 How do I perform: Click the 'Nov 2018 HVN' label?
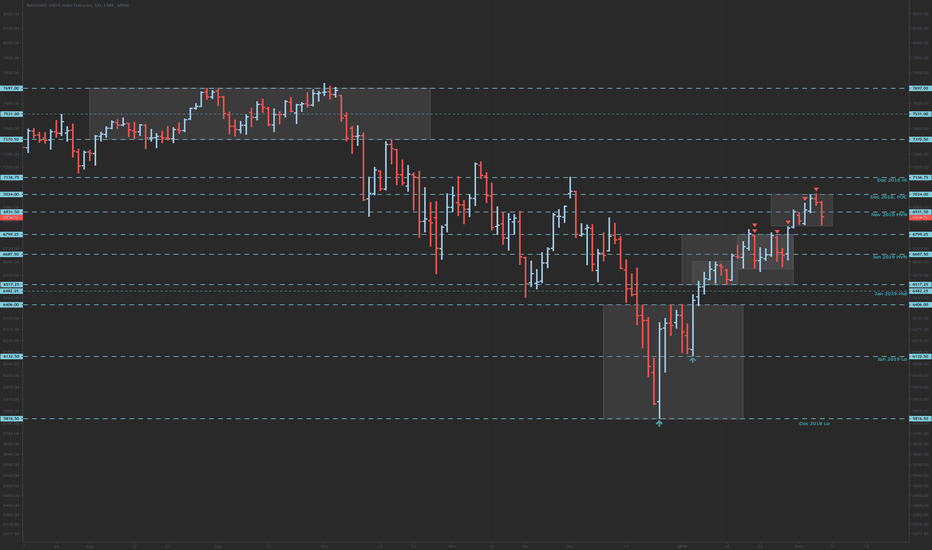click(x=889, y=215)
